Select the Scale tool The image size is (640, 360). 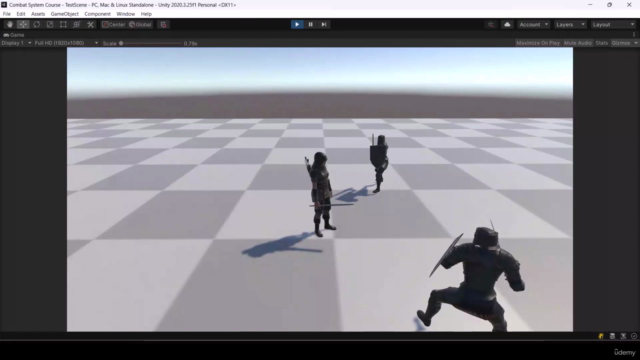click(x=50, y=24)
